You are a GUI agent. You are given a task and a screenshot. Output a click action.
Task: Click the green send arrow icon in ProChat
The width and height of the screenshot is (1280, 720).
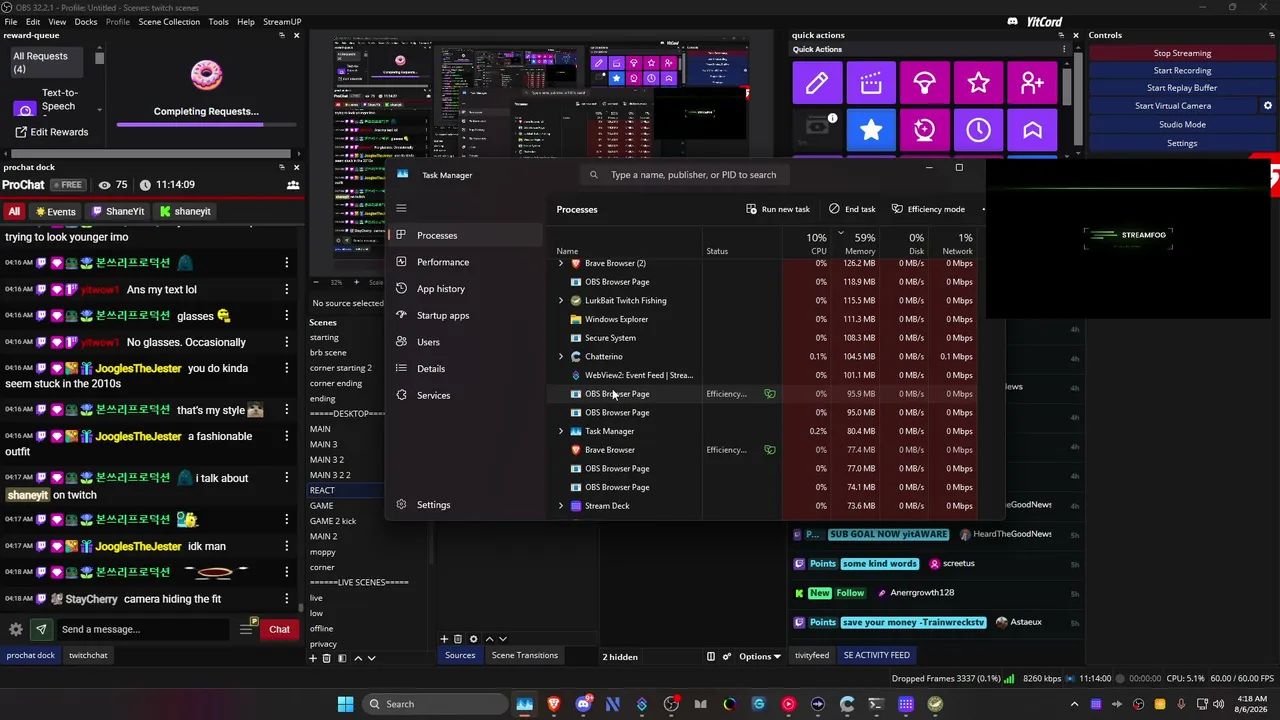point(41,629)
